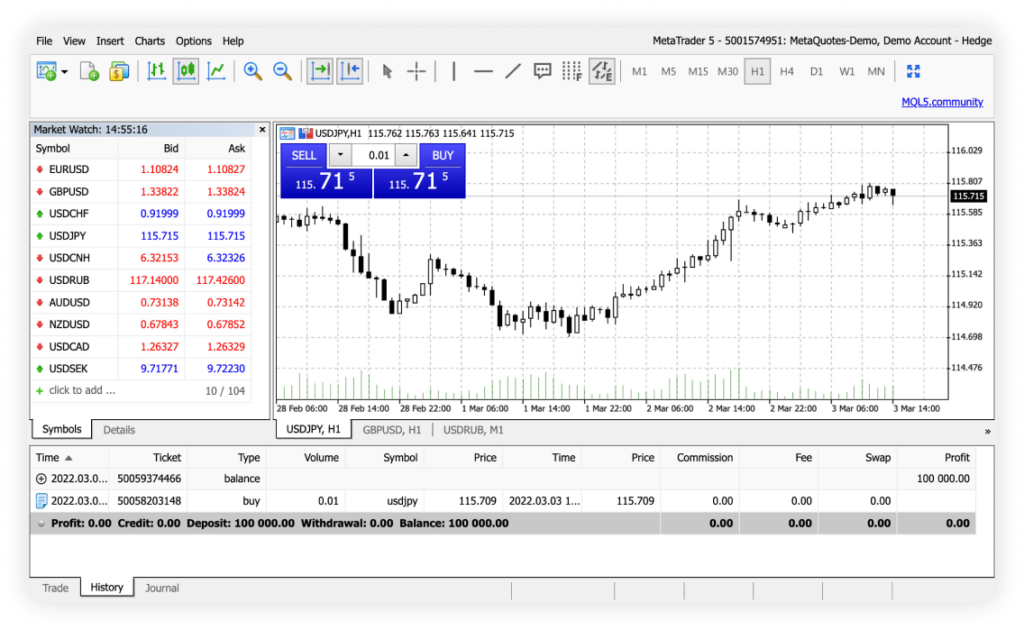The height and width of the screenshot is (630, 1024).
Task: Open the new chart dropdown arrow
Action: tap(65, 71)
